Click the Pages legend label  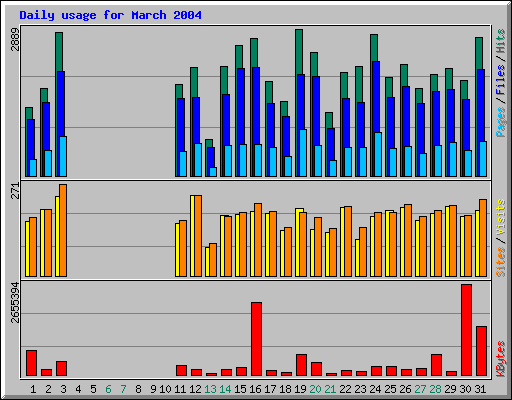(x=501, y=122)
